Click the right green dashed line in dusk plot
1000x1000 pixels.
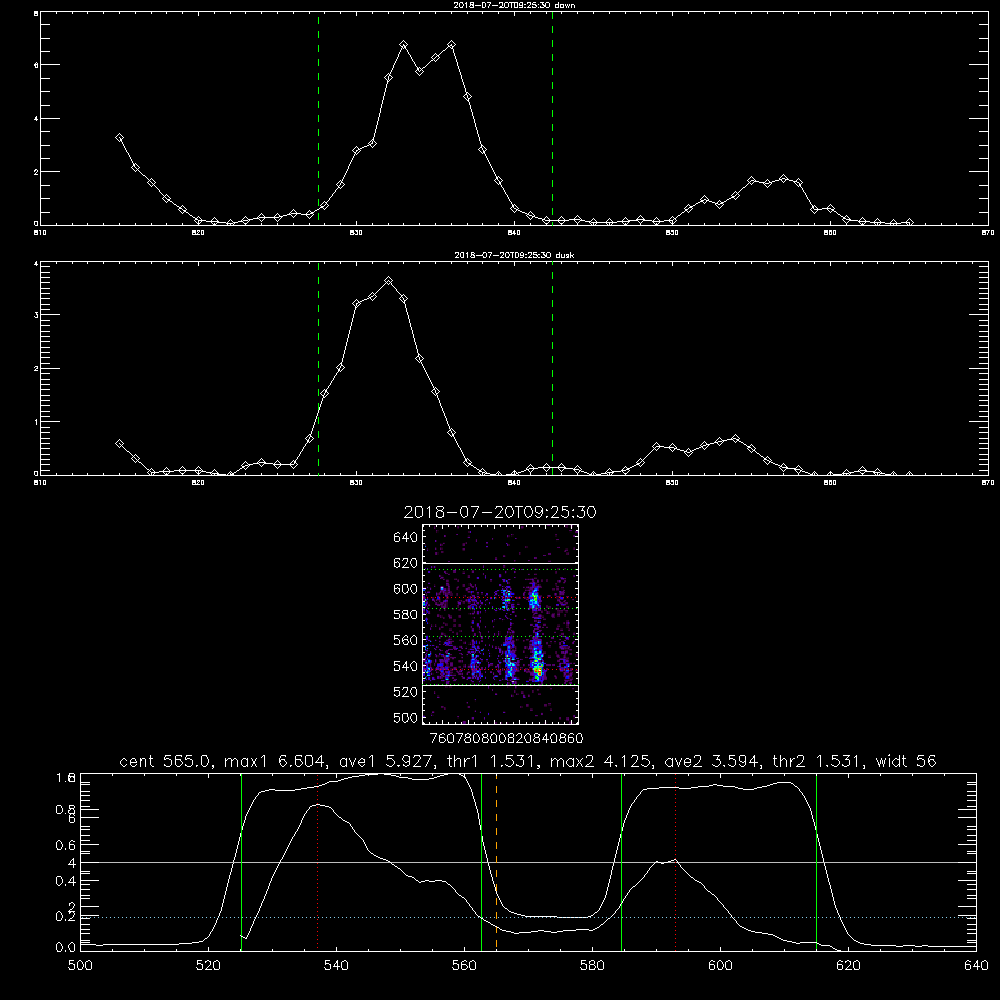[x=552, y=368]
